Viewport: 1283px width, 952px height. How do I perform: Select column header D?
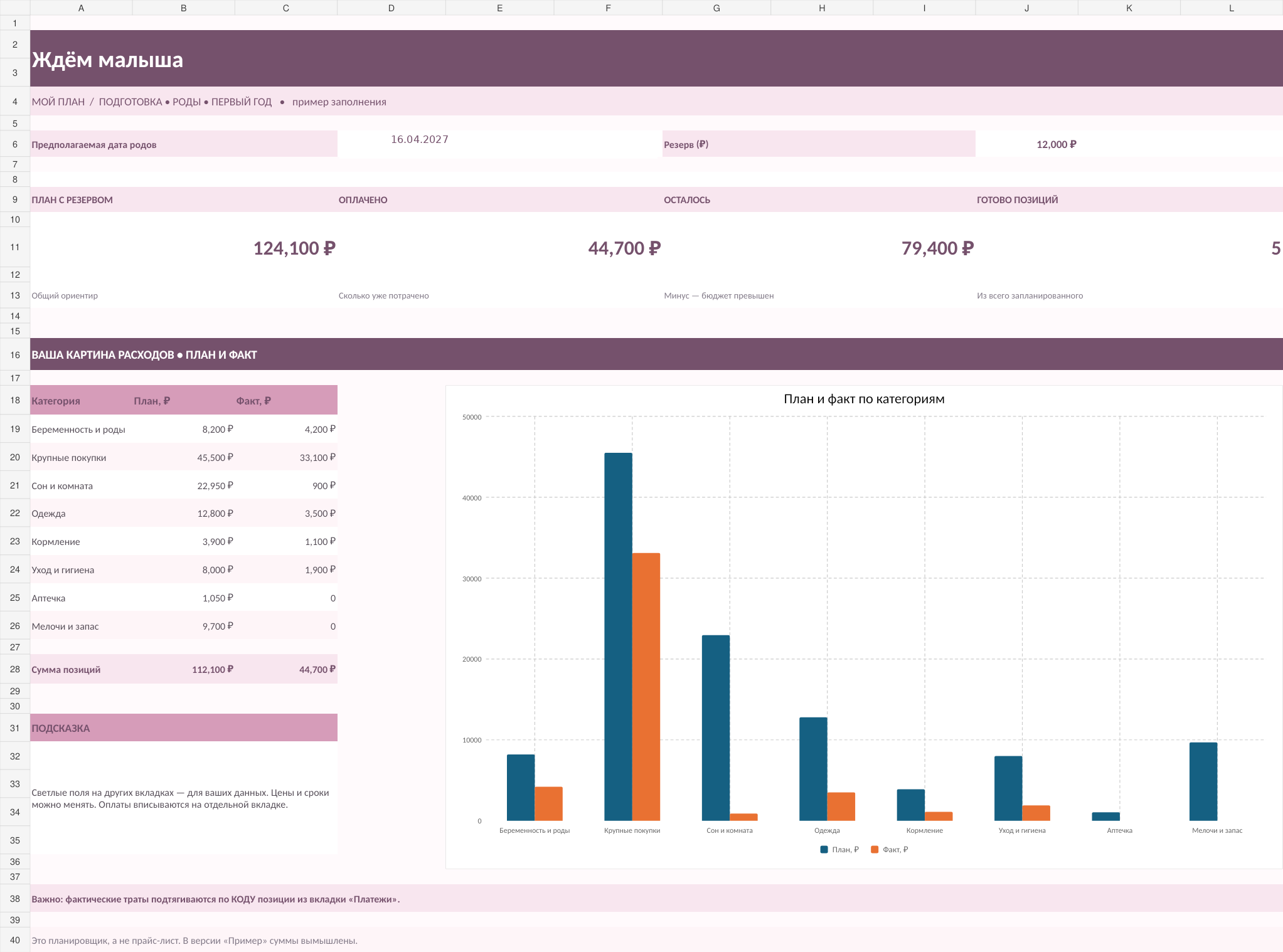pyautogui.click(x=391, y=8)
